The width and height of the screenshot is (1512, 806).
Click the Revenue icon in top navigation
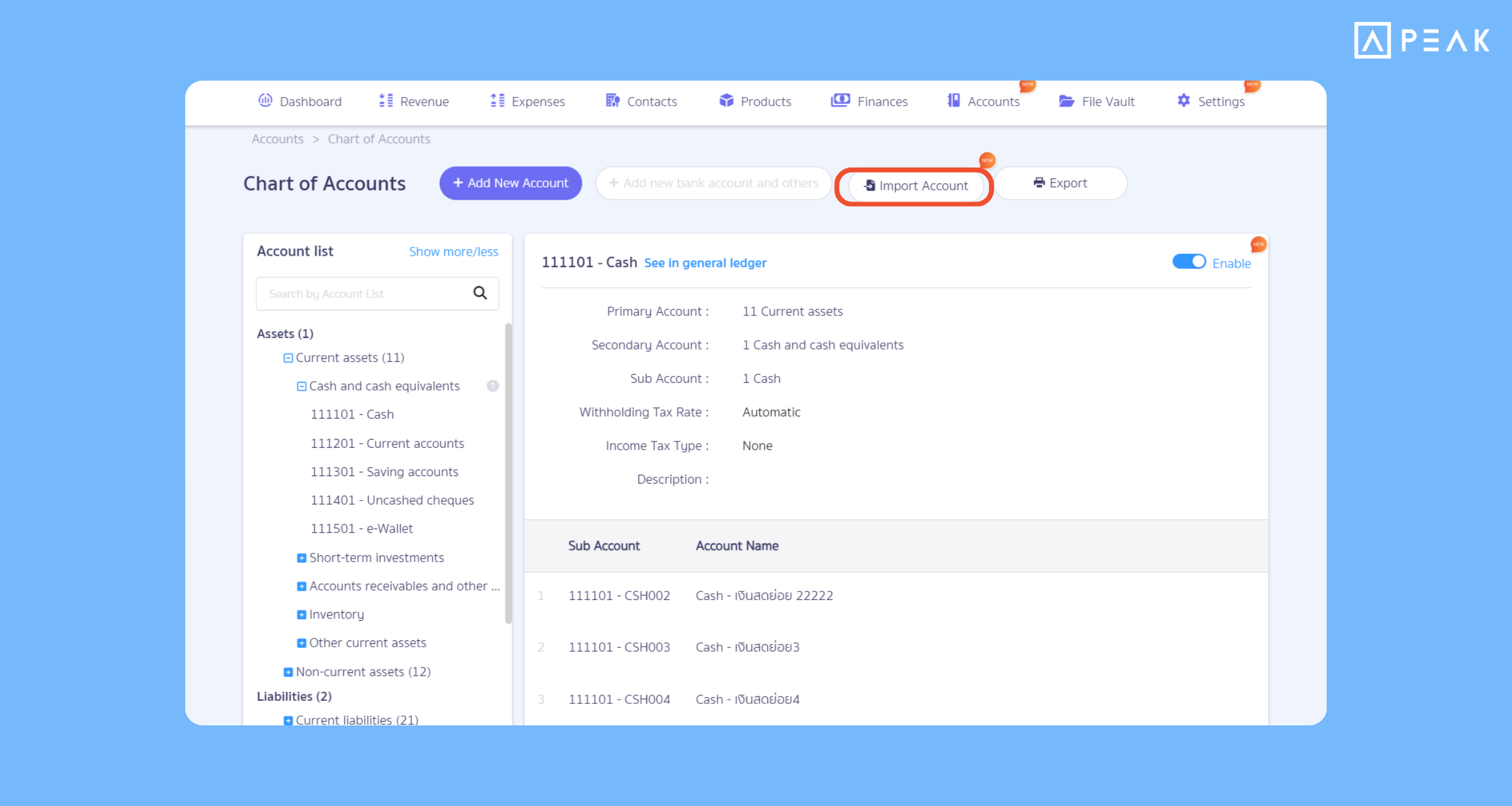[386, 101]
